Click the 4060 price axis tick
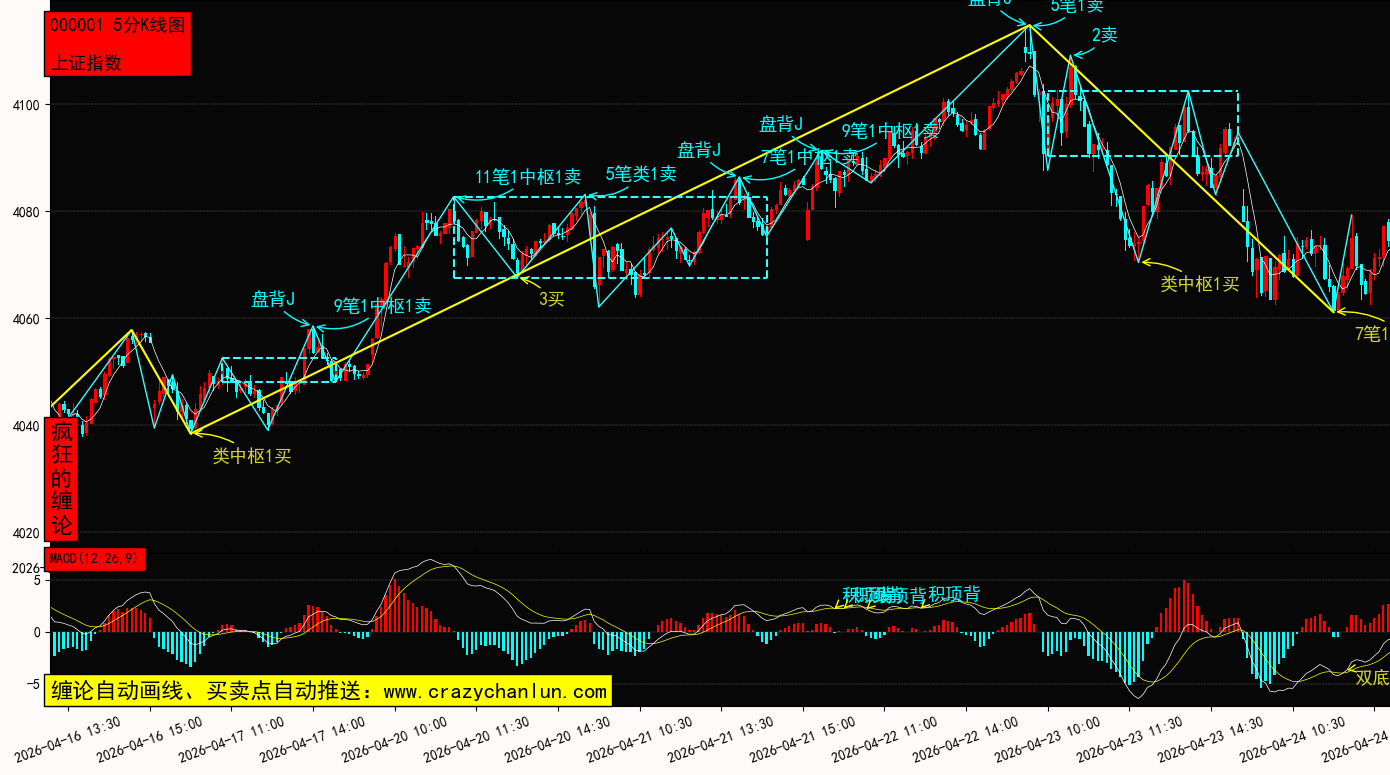 click(26, 319)
